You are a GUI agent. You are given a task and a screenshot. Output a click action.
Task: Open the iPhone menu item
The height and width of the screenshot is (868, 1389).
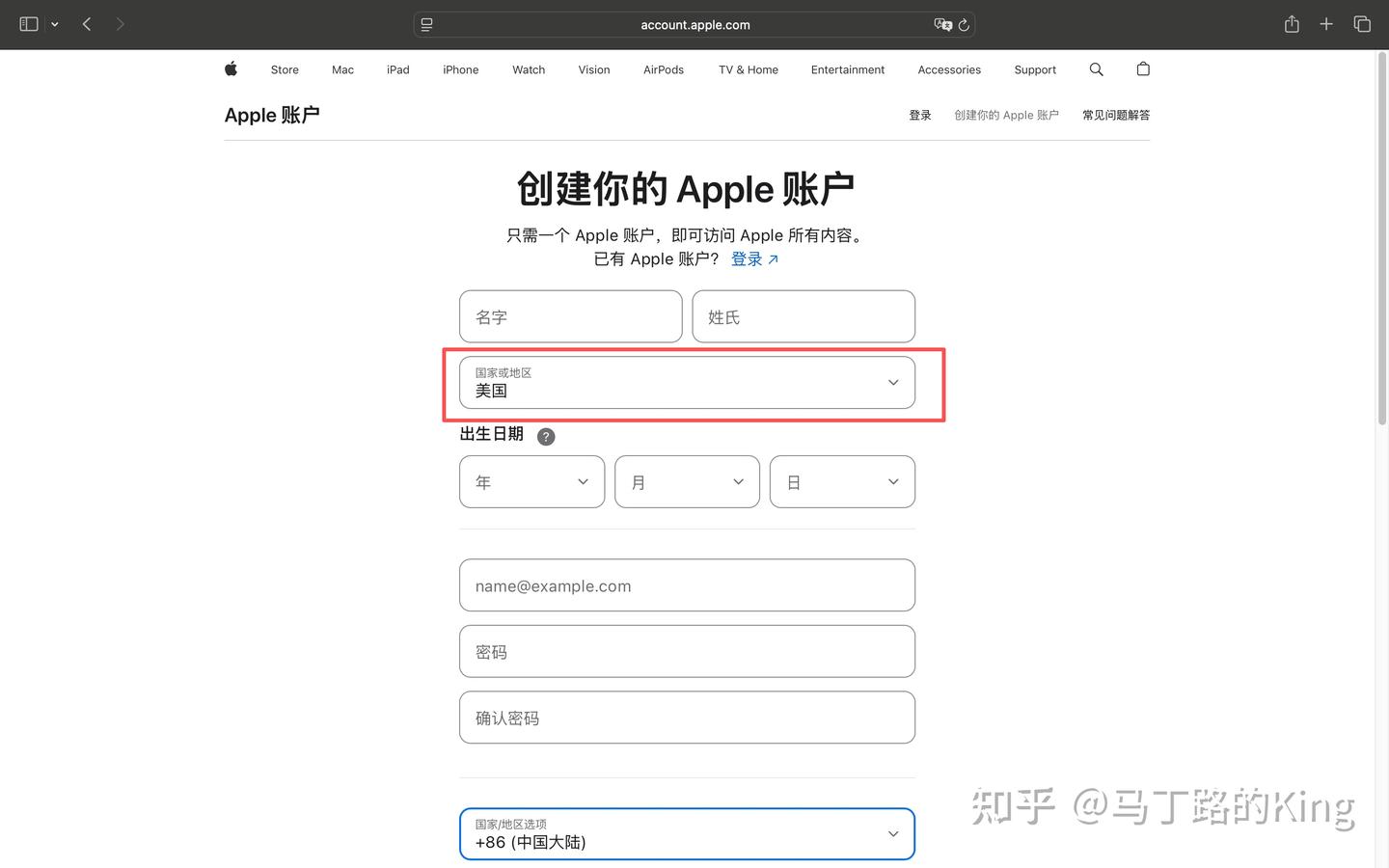[461, 69]
